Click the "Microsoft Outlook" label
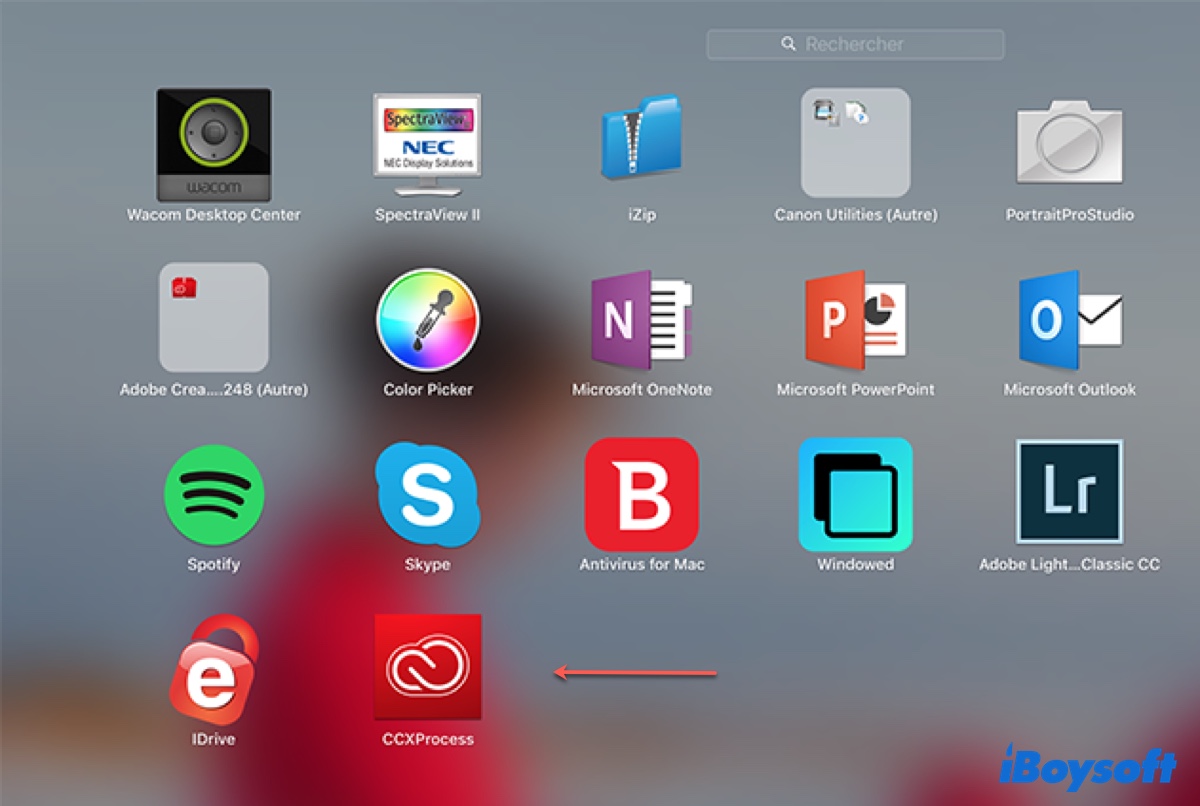This screenshot has width=1200, height=806. point(1070,390)
